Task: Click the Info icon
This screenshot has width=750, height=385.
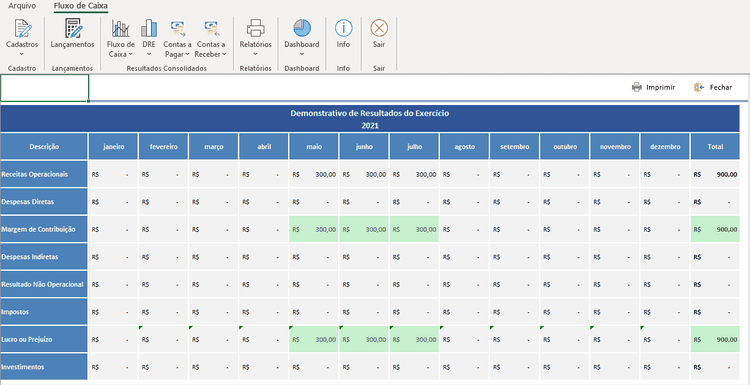Action: 343,28
